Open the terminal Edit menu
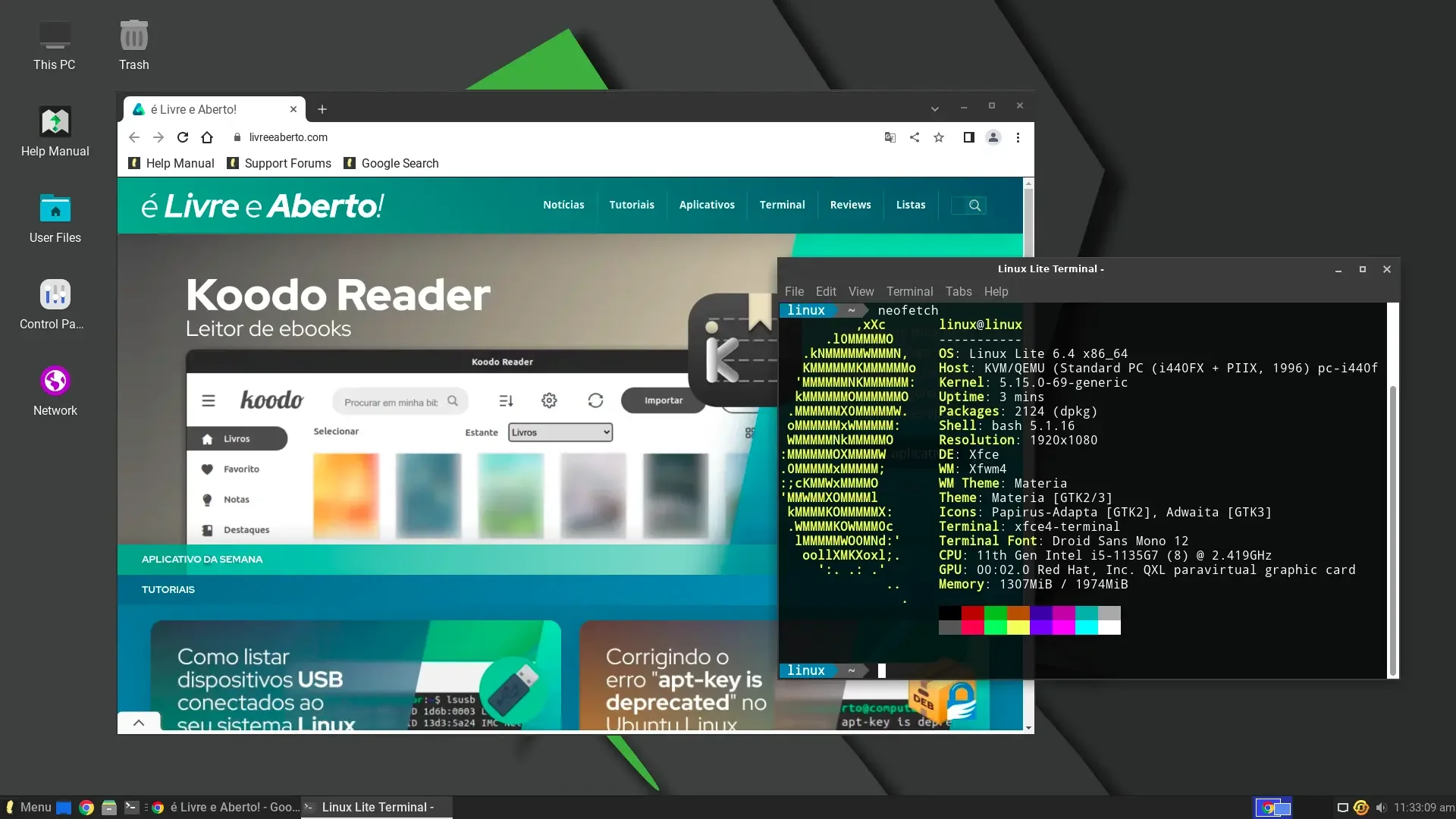 [826, 291]
